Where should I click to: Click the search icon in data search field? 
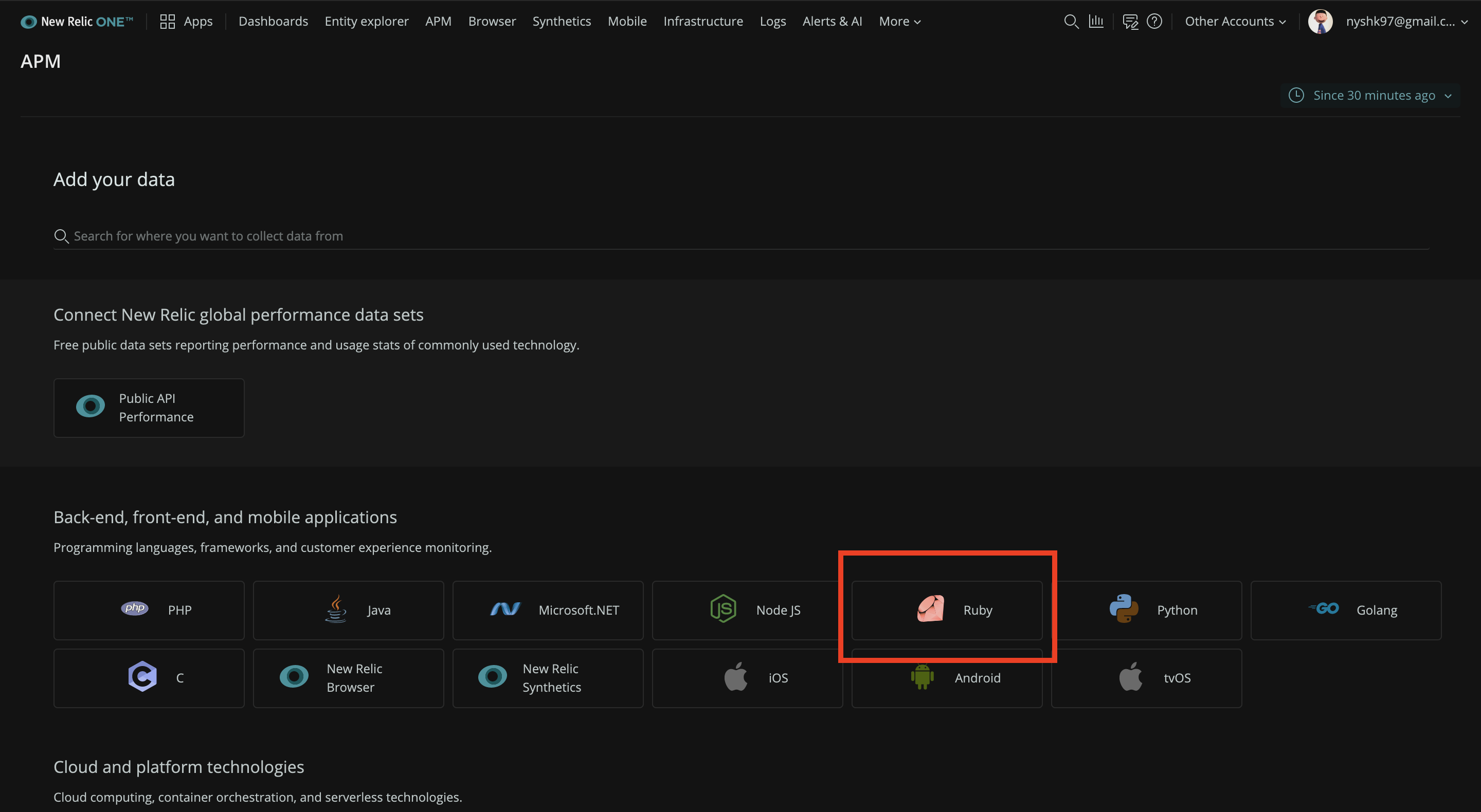click(x=62, y=236)
